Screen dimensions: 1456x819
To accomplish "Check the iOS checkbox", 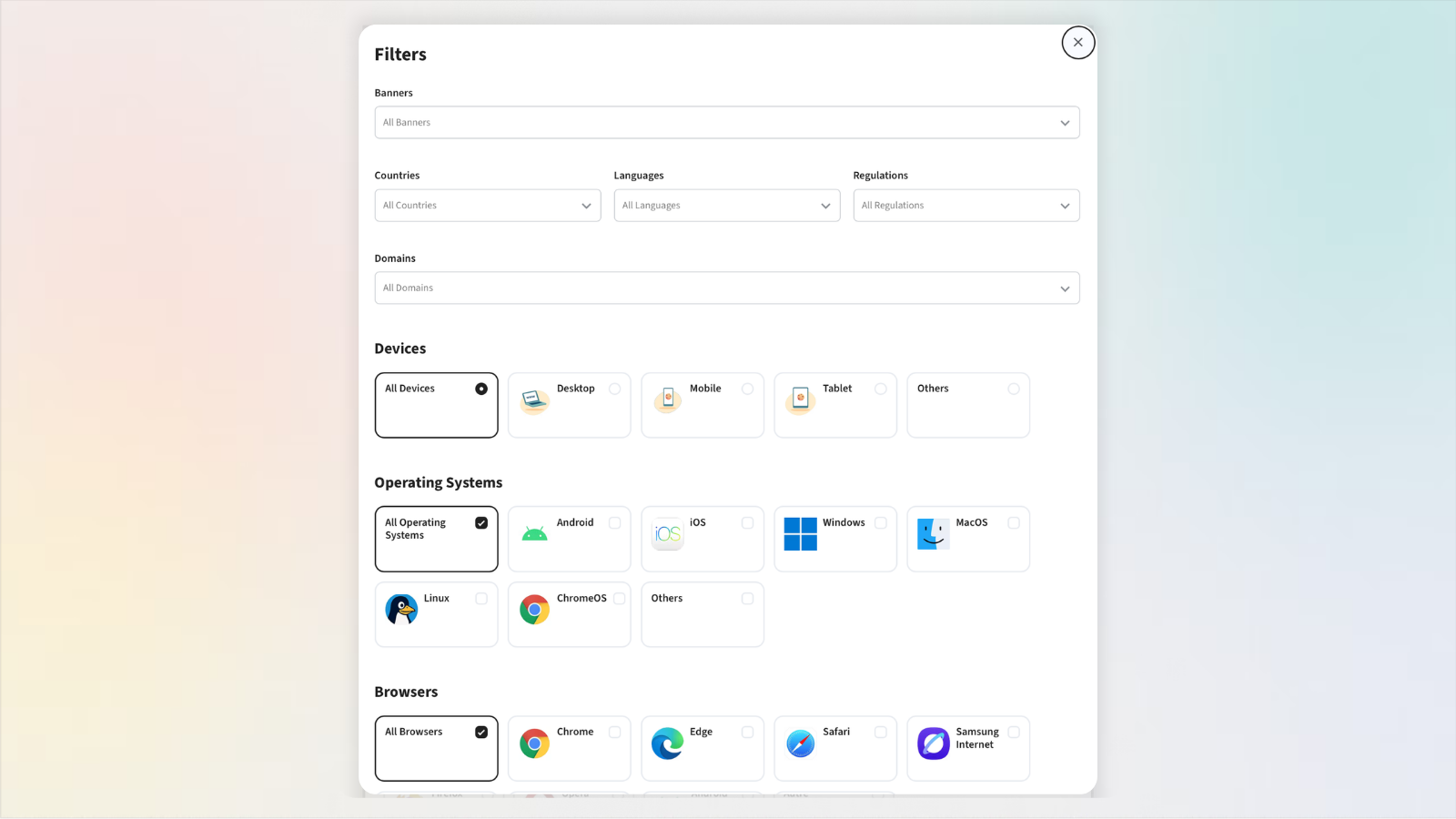I will [748, 523].
